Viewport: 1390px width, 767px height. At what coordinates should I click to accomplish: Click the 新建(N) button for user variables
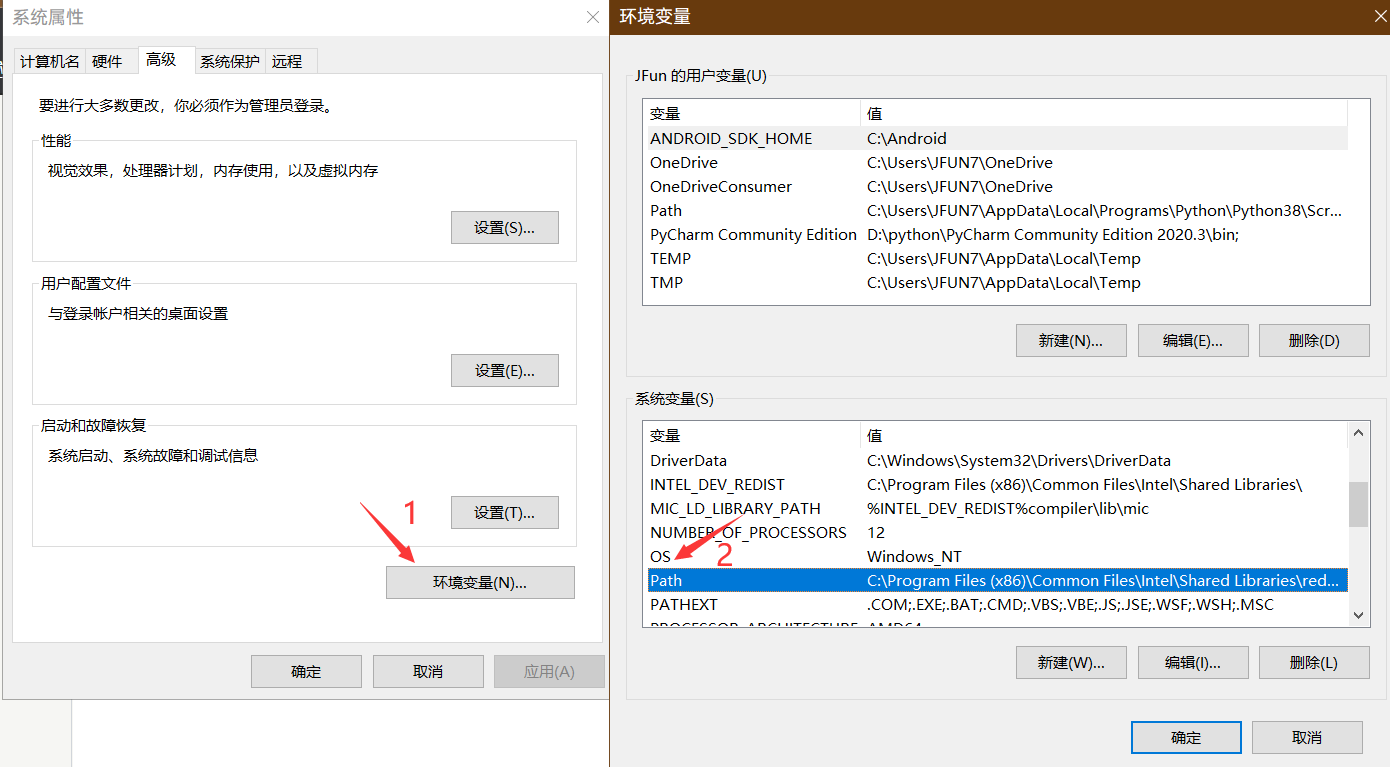pyautogui.click(x=1071, y=340)
